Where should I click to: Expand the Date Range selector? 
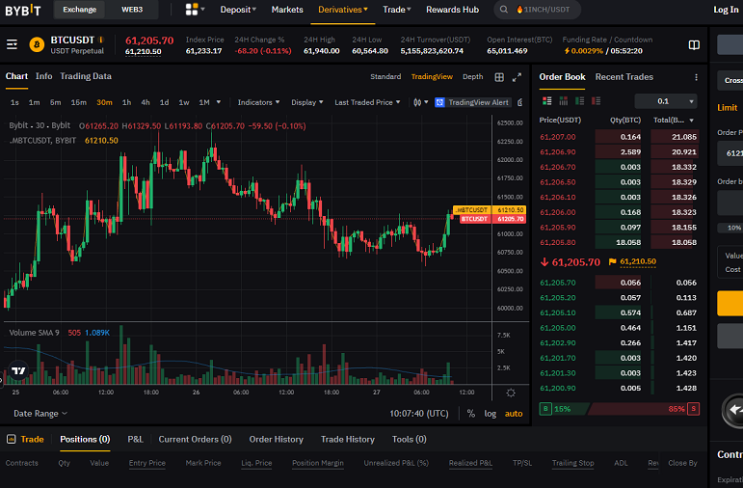40,414
